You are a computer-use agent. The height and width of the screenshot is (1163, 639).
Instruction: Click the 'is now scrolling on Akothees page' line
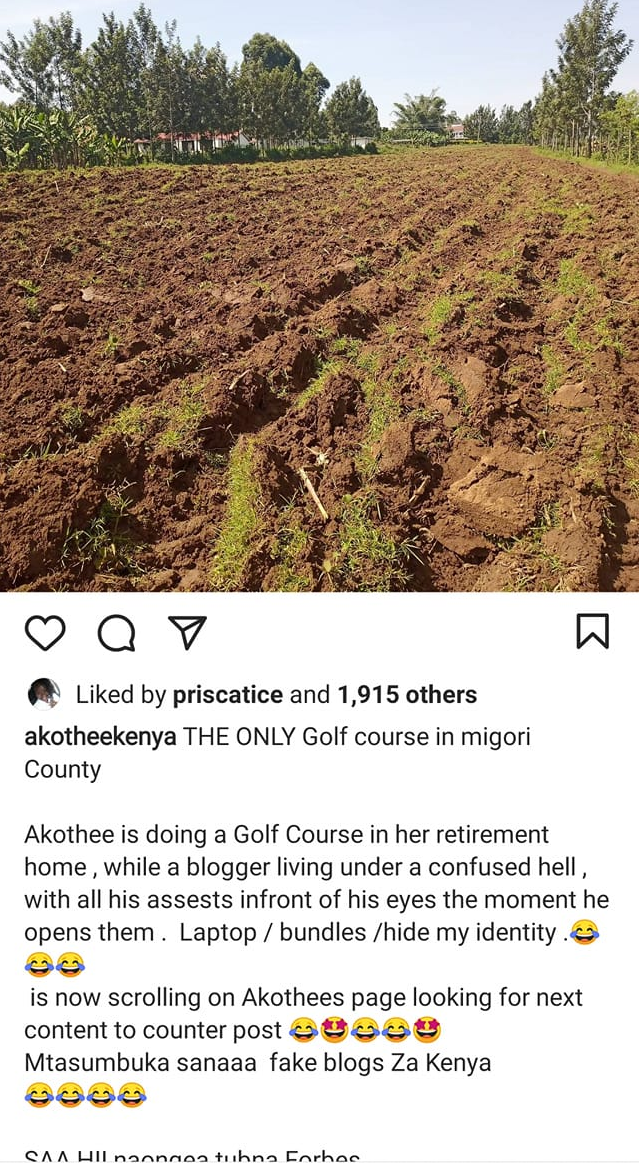point(306,998)
